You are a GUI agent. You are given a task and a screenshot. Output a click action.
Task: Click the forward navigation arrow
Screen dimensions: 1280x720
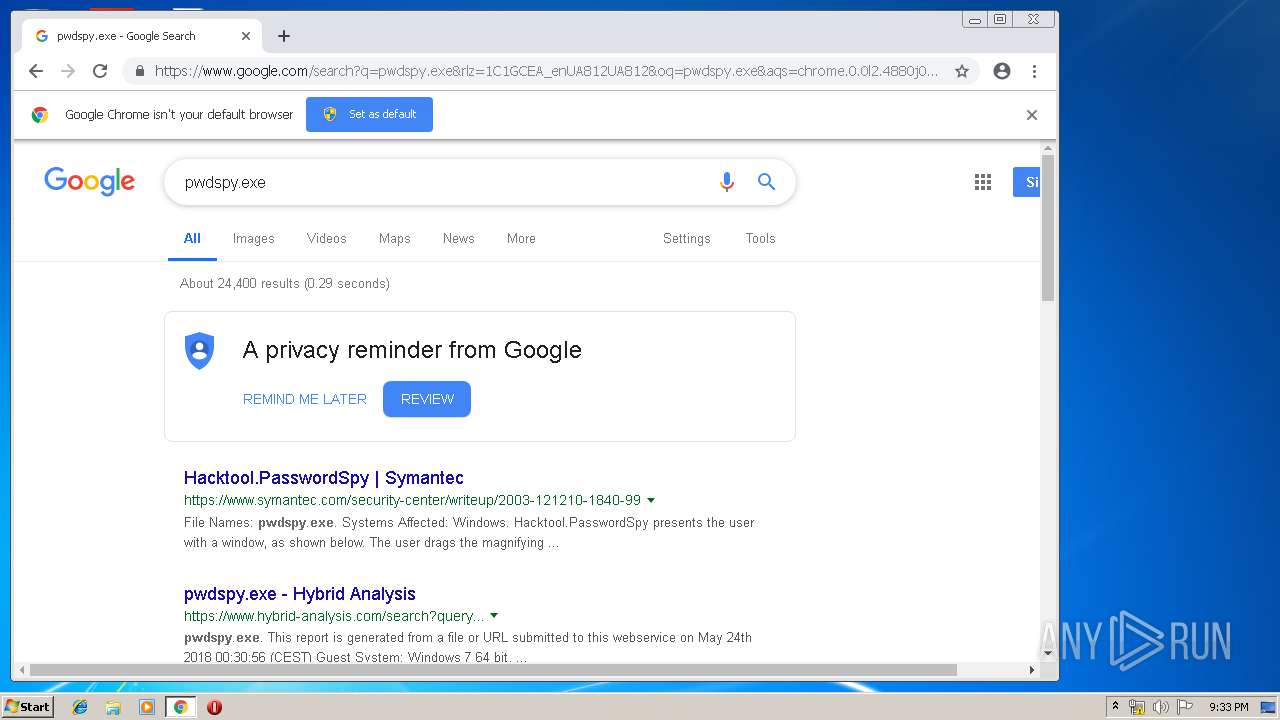click(68, 71)
